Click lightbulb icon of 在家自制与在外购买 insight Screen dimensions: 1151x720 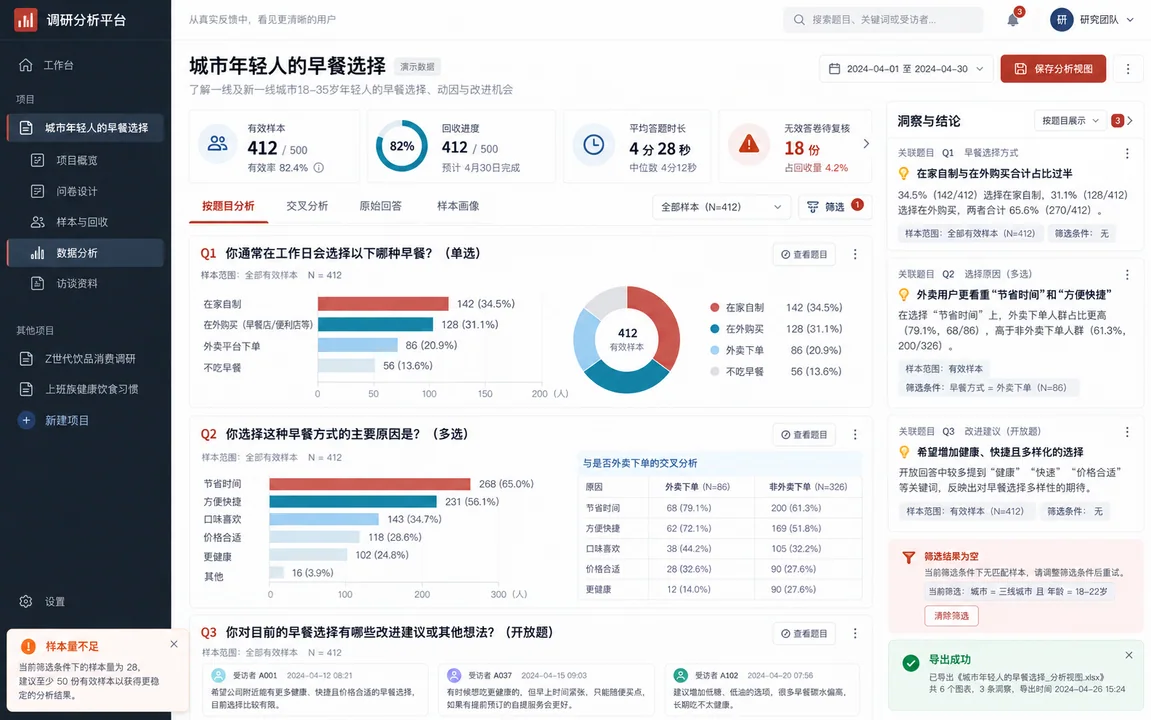pos(904,173)
